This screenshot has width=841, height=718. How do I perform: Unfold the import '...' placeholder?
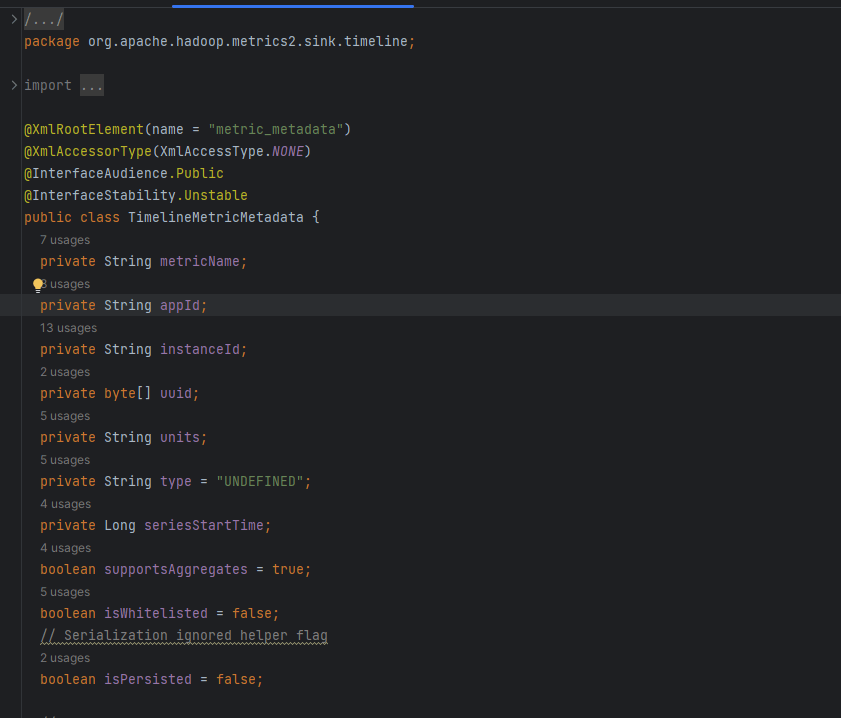pos(92,85)
